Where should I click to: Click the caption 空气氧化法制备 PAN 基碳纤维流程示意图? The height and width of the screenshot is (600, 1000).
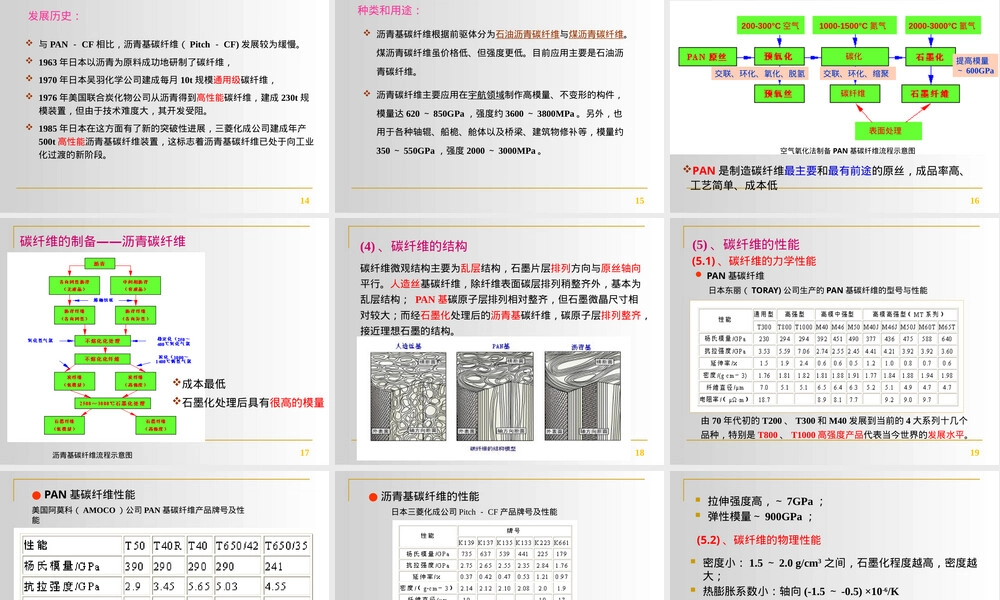[847, 151]
